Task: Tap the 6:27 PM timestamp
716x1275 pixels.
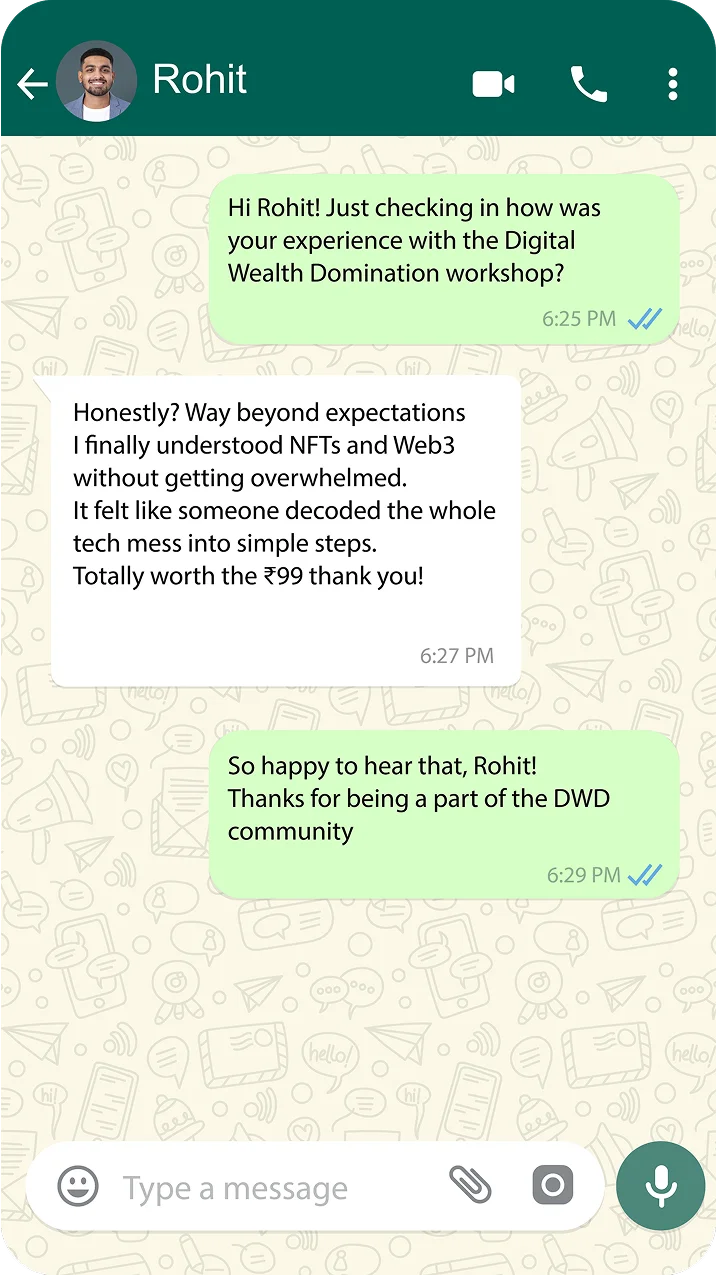Action: click(x=457, y=656)
